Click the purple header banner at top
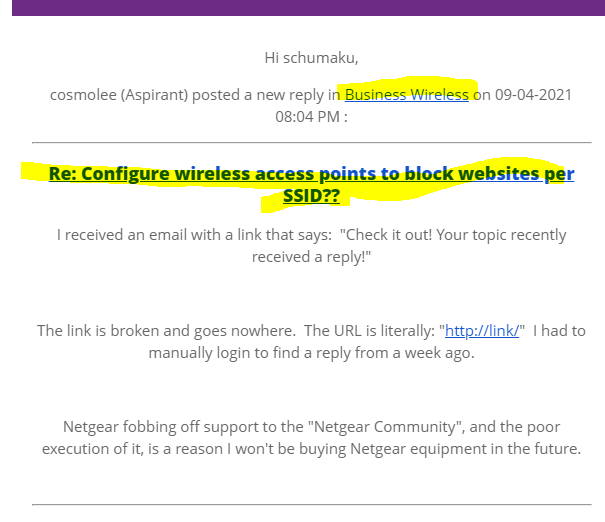Screen dimensions: 605x522 [x=308, y=8]
